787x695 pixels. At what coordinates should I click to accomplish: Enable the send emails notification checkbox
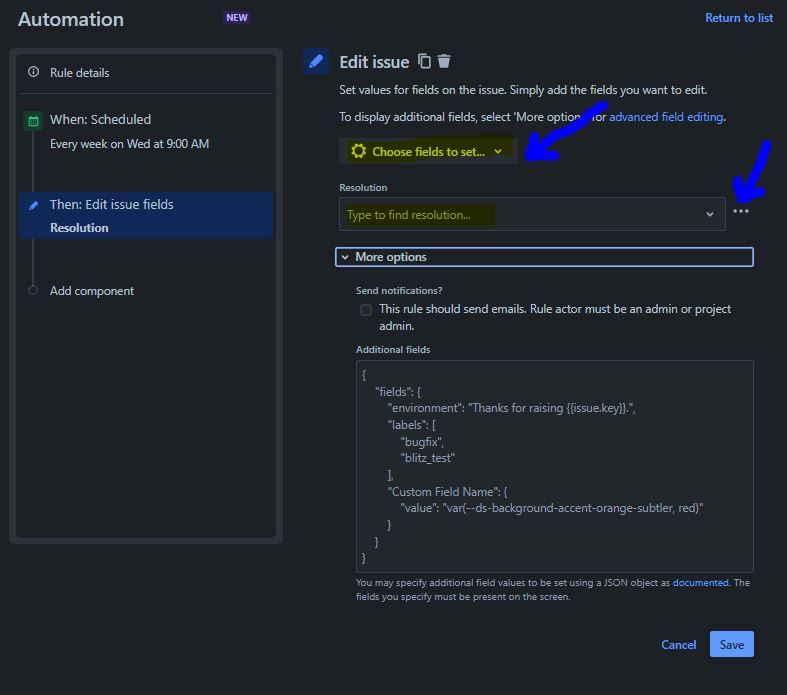point(366,310)
